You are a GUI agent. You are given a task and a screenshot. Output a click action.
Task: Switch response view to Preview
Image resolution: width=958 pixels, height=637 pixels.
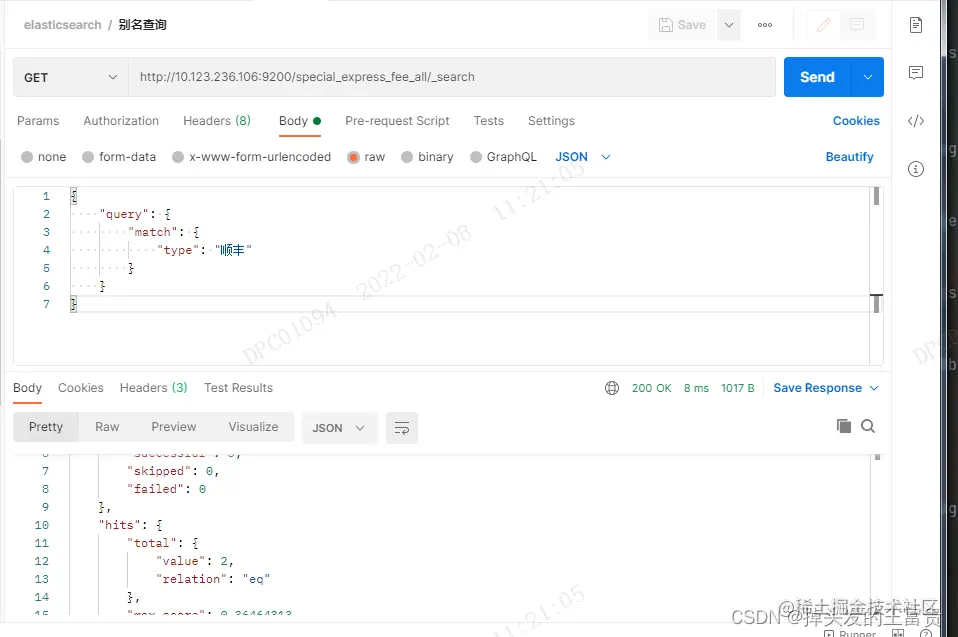[x=174, y=427]
